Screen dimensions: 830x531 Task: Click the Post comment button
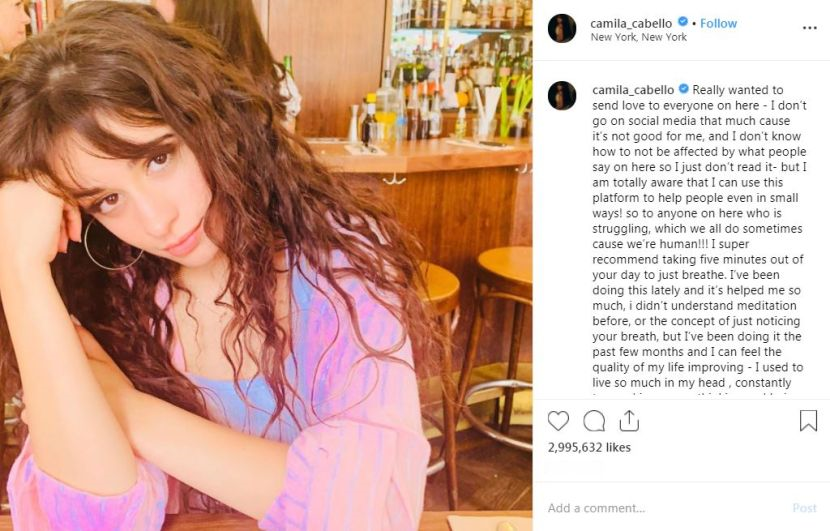pyautogui.click(x=804, y=508)
